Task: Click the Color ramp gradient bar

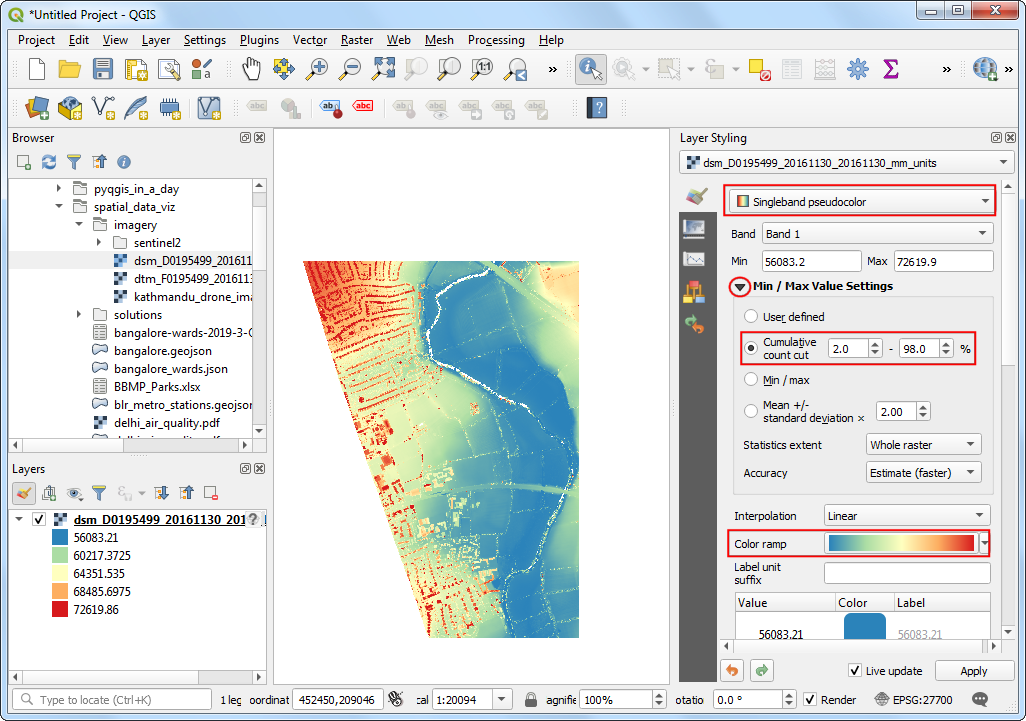Action: point(901,544)
